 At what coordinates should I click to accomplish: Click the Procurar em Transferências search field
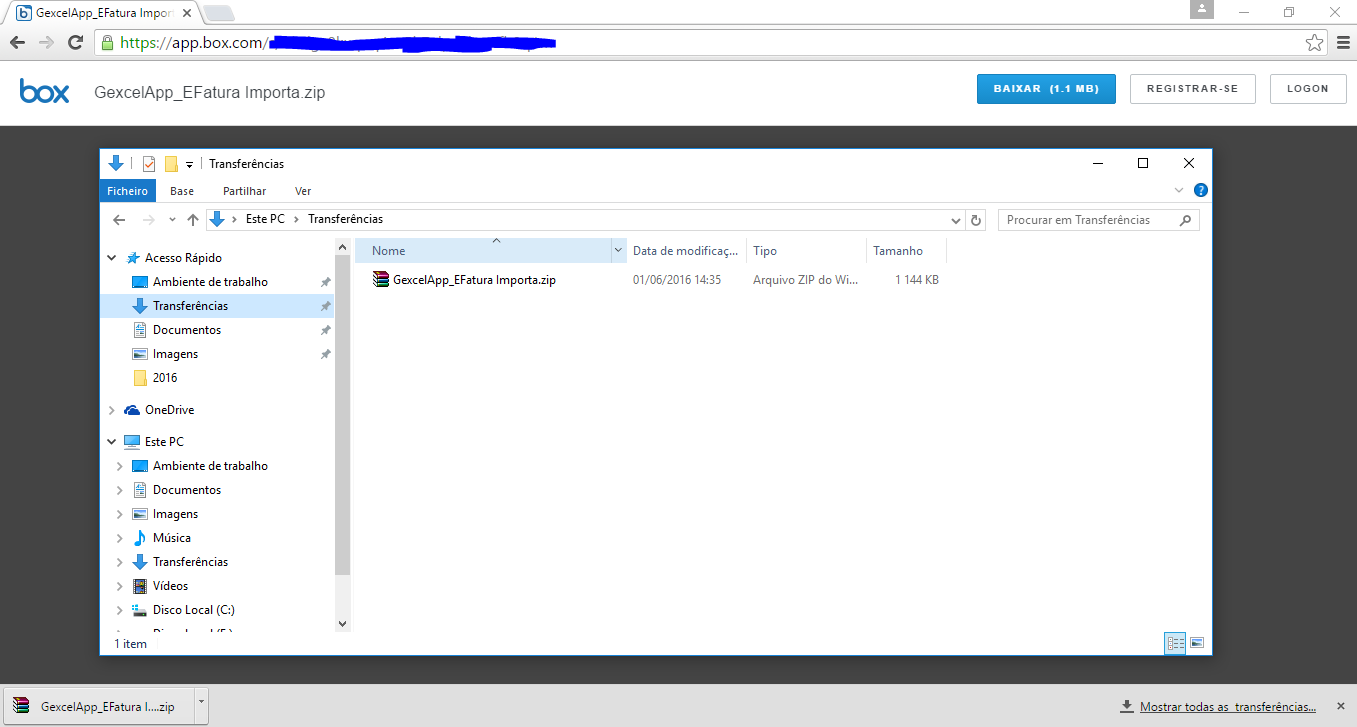pyautogui.click(x=1088, y=220)
